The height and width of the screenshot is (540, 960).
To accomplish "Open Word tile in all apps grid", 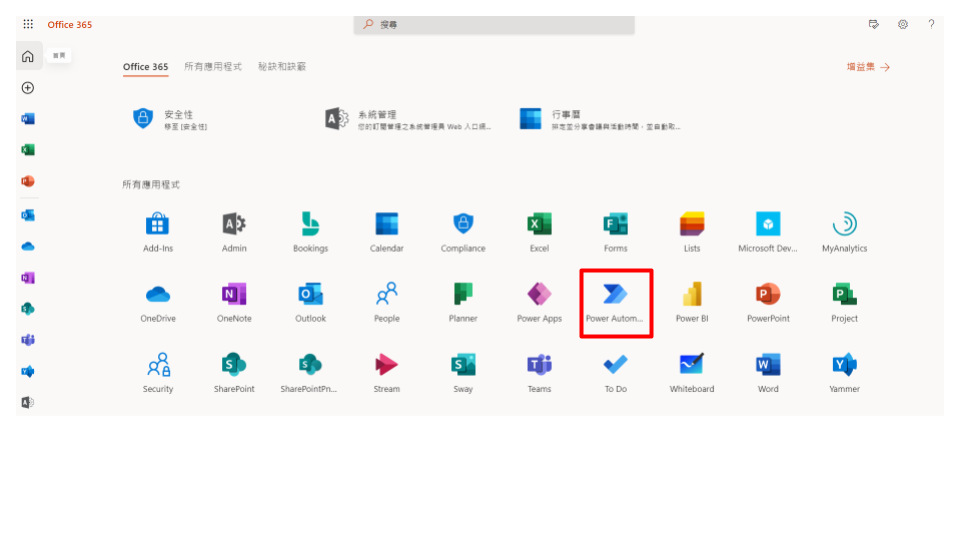I will [768, 373].
